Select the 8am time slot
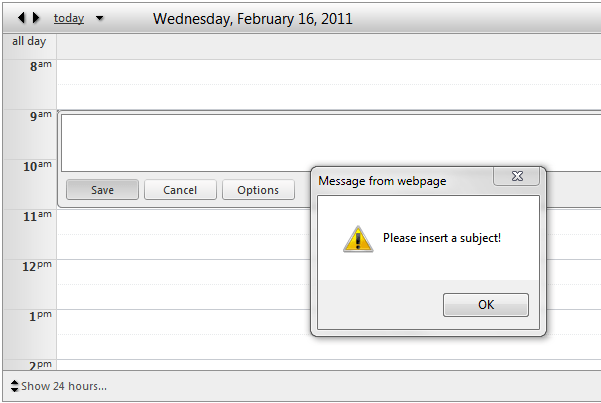This screenshot has height=403, width=601. (x=329, y=84)
